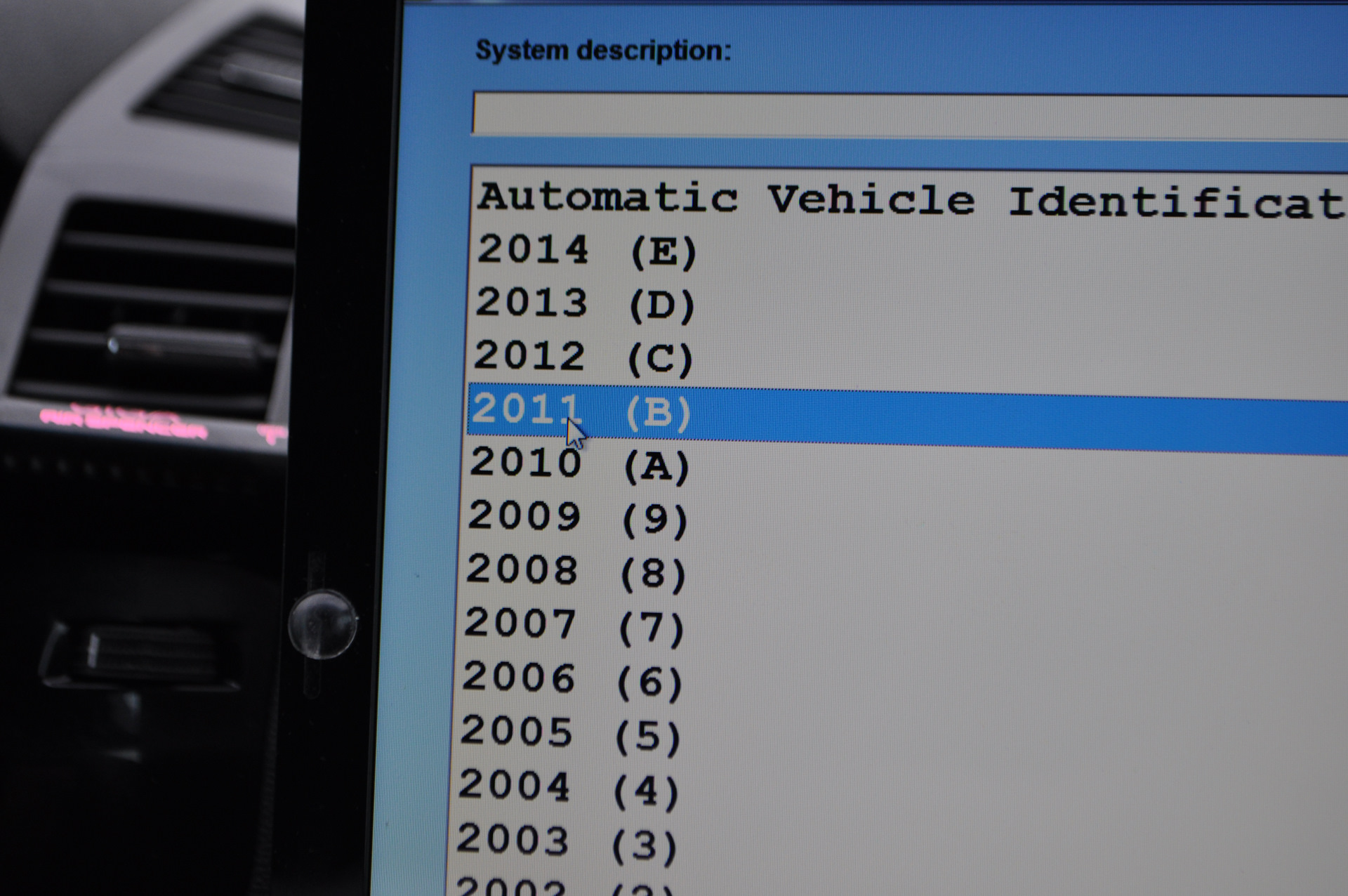This screenshot has width=1348, height=896.
Task: Choose model year 2010 (A)
Action: [x=579, y=464]
